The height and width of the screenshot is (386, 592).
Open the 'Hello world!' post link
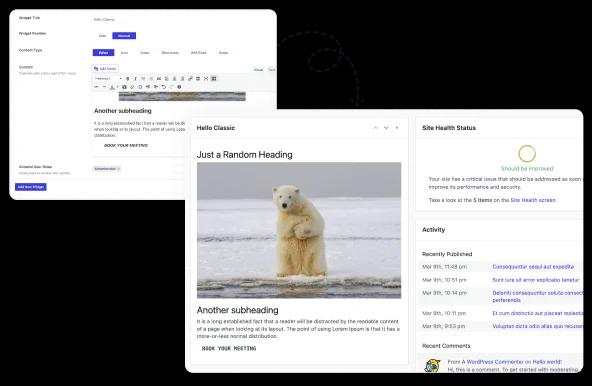pyautogui.click(x=547, y=362)
